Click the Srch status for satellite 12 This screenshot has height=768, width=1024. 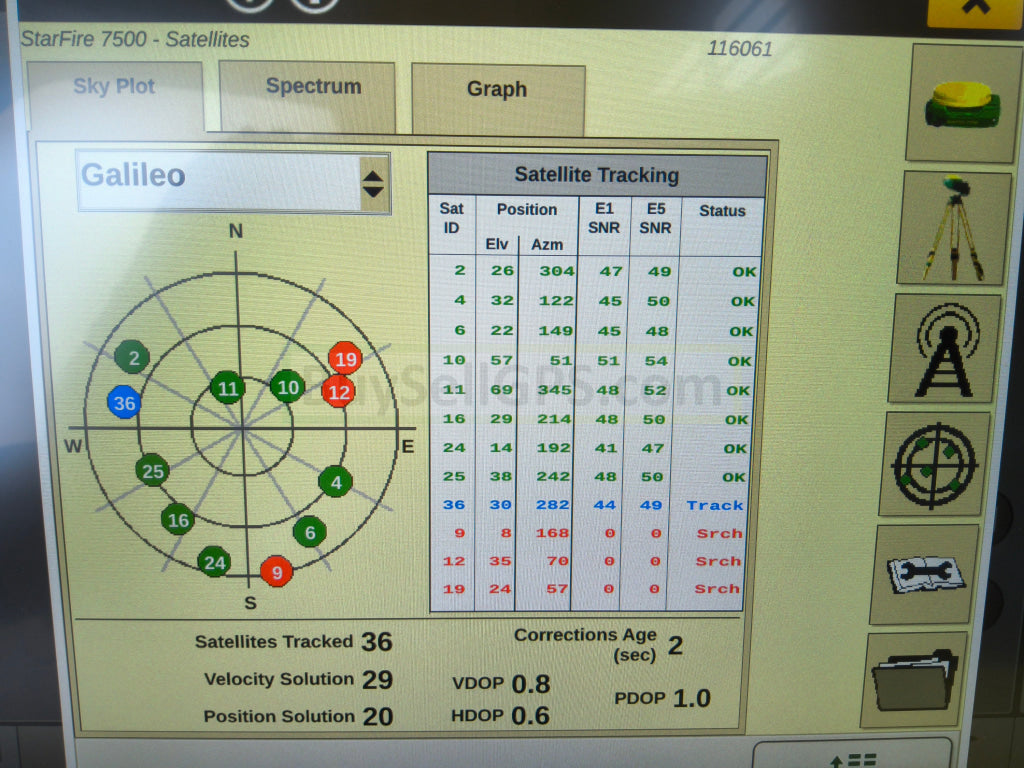[x=718, y=561]
